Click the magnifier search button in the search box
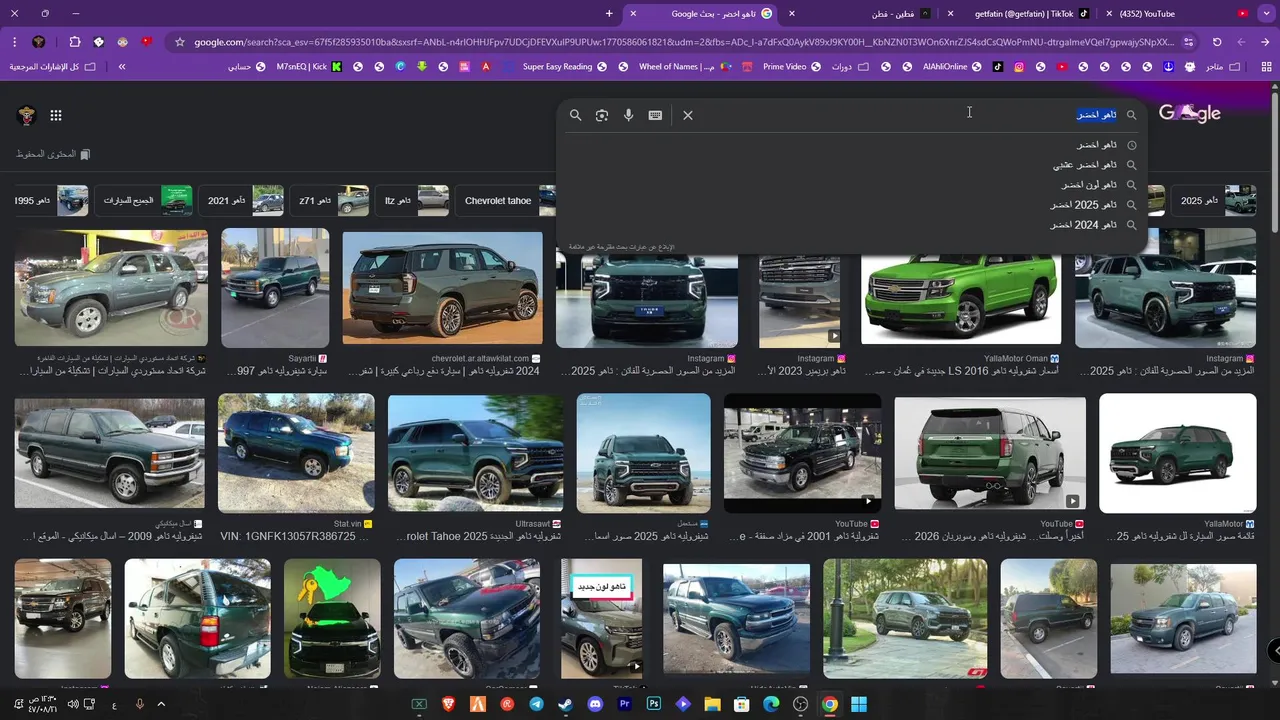The height and width of the screenshot is (720, 1280). tap(575, 115)
